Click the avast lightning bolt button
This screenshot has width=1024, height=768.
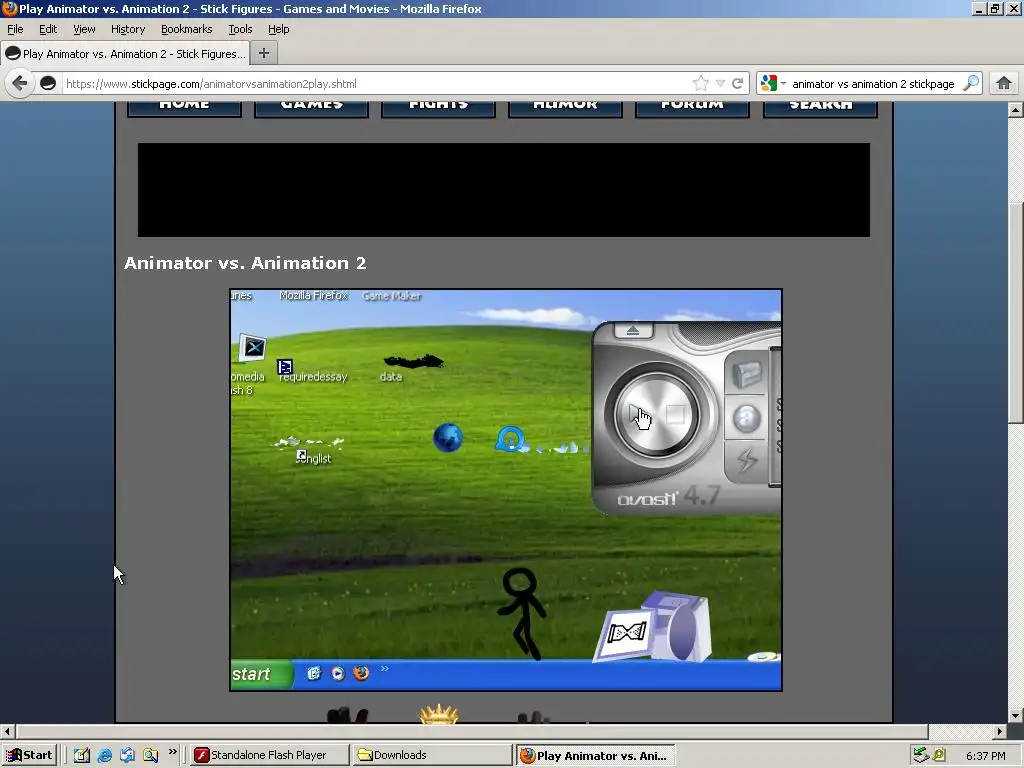click(747, 460)
